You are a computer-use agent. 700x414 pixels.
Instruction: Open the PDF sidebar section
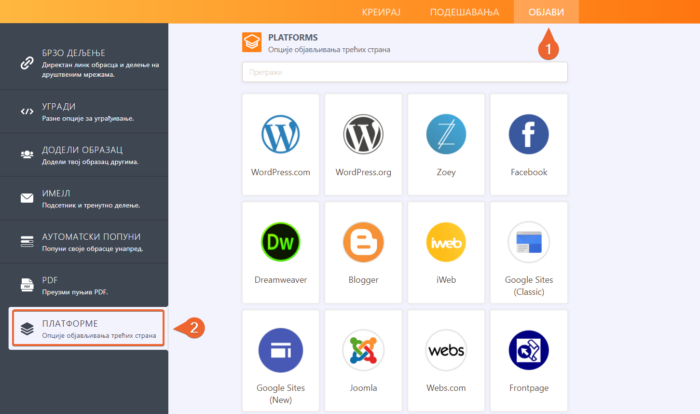click(x=84, y=284)
